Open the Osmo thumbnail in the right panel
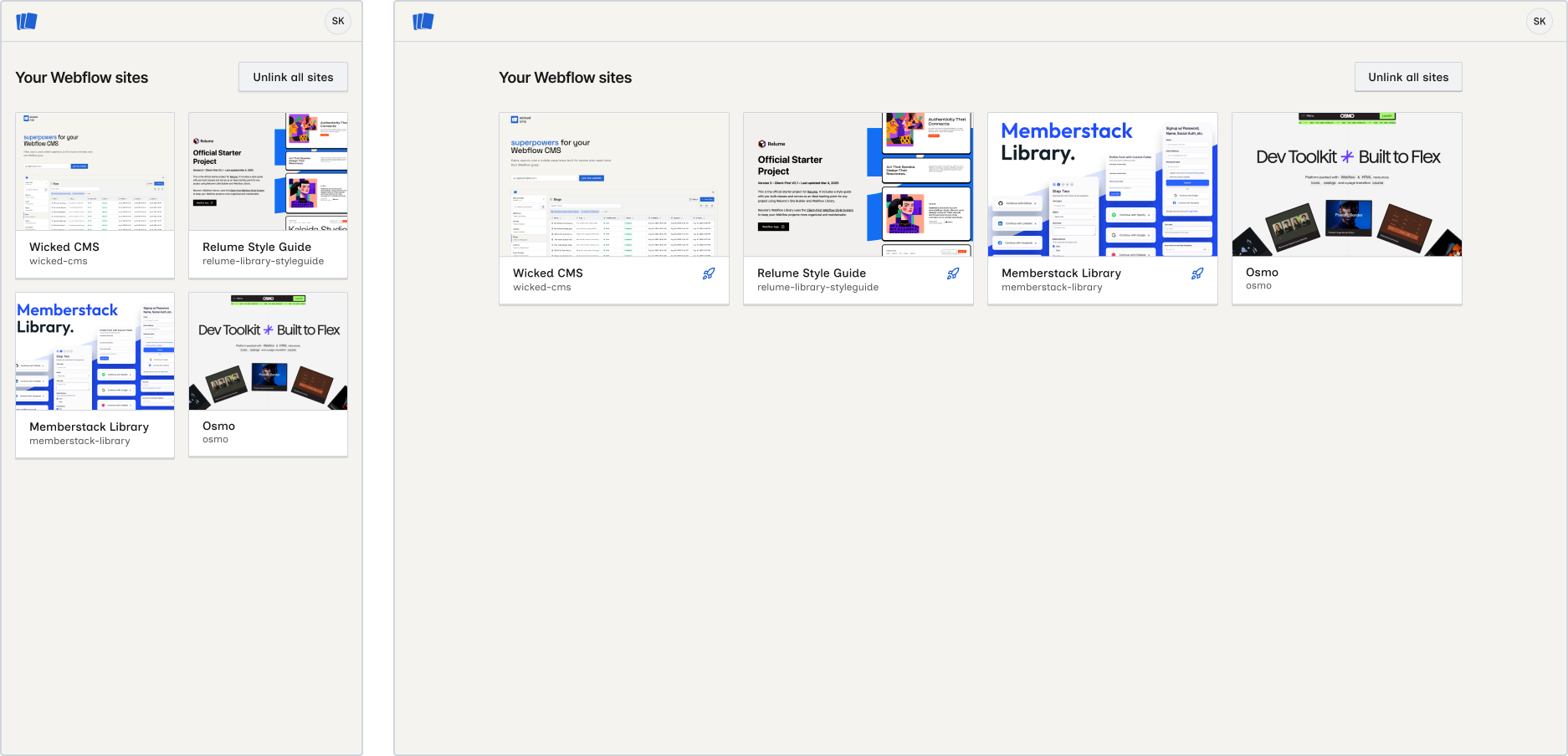This screenshot has height=756, width=1568. [x=1347, y=185]
